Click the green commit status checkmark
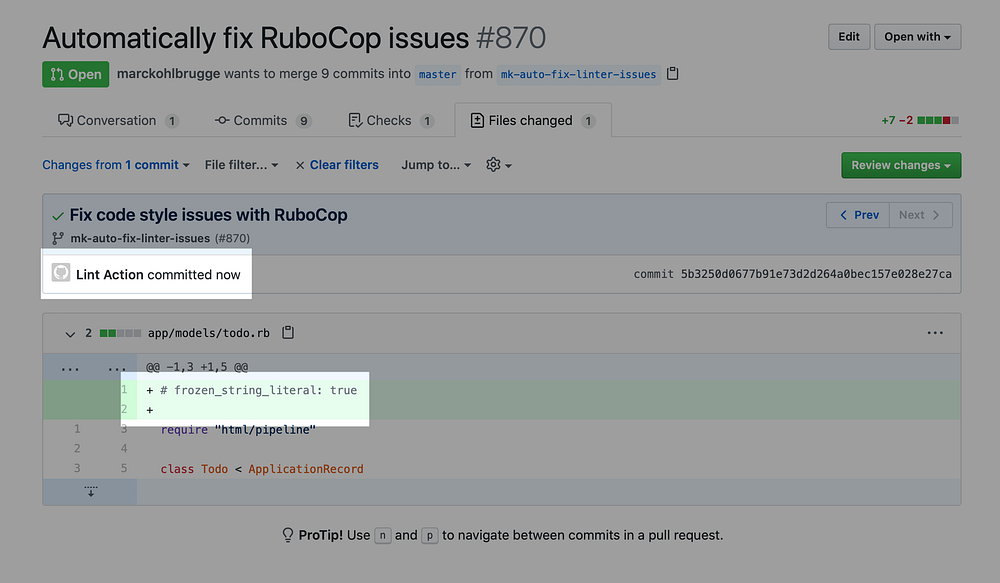Screen dimensions: 1000x583 (x=58, y=215)
